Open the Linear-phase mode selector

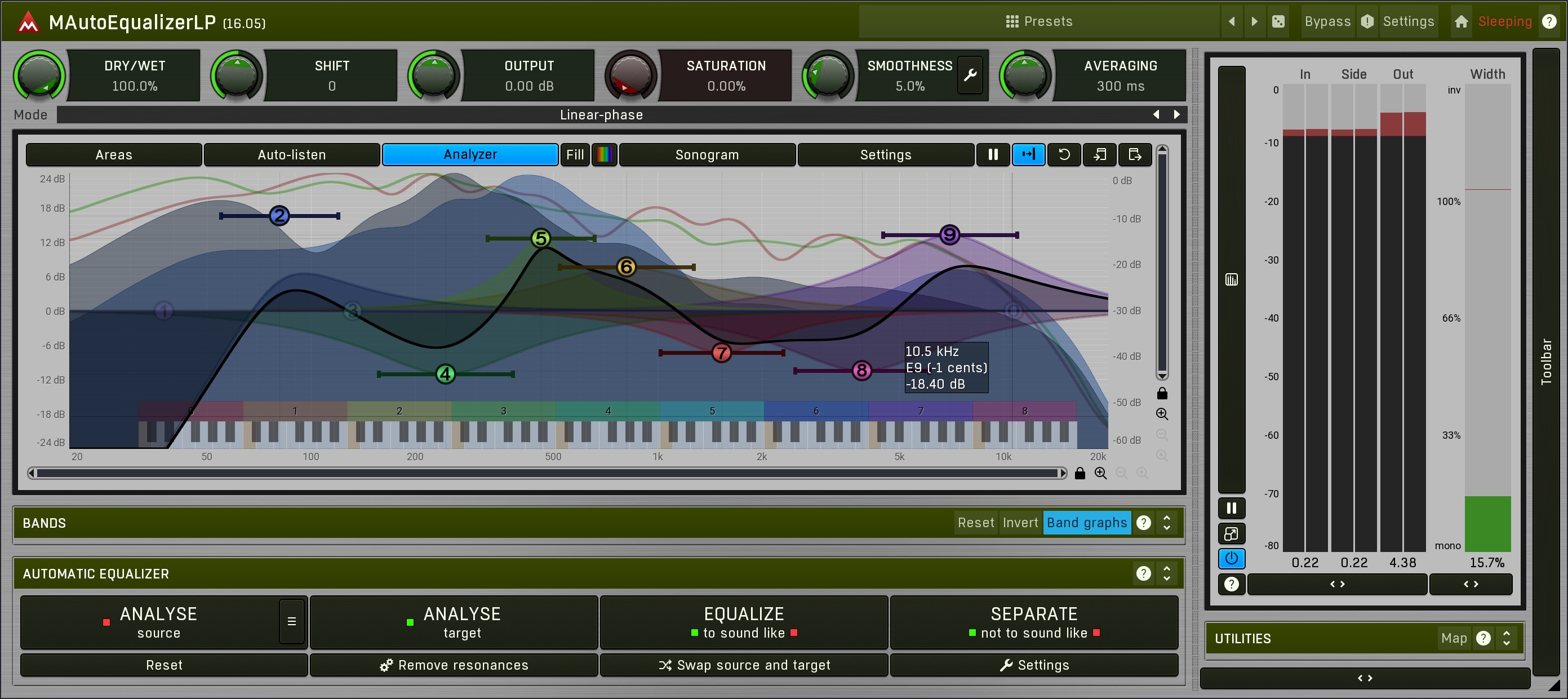click(601, 115)
